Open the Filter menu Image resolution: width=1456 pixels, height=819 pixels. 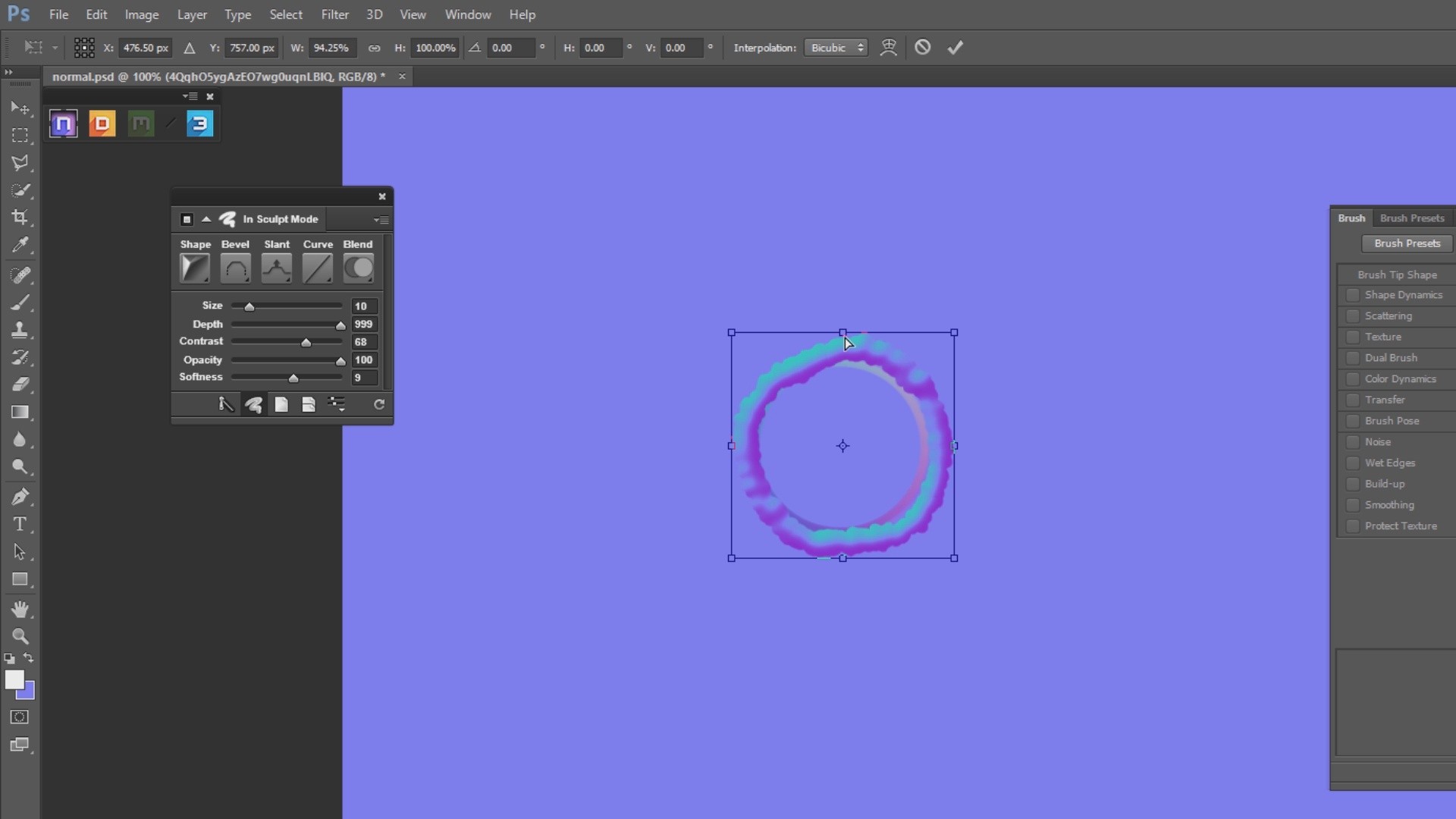pyautogui.click(x=335, y=14)
